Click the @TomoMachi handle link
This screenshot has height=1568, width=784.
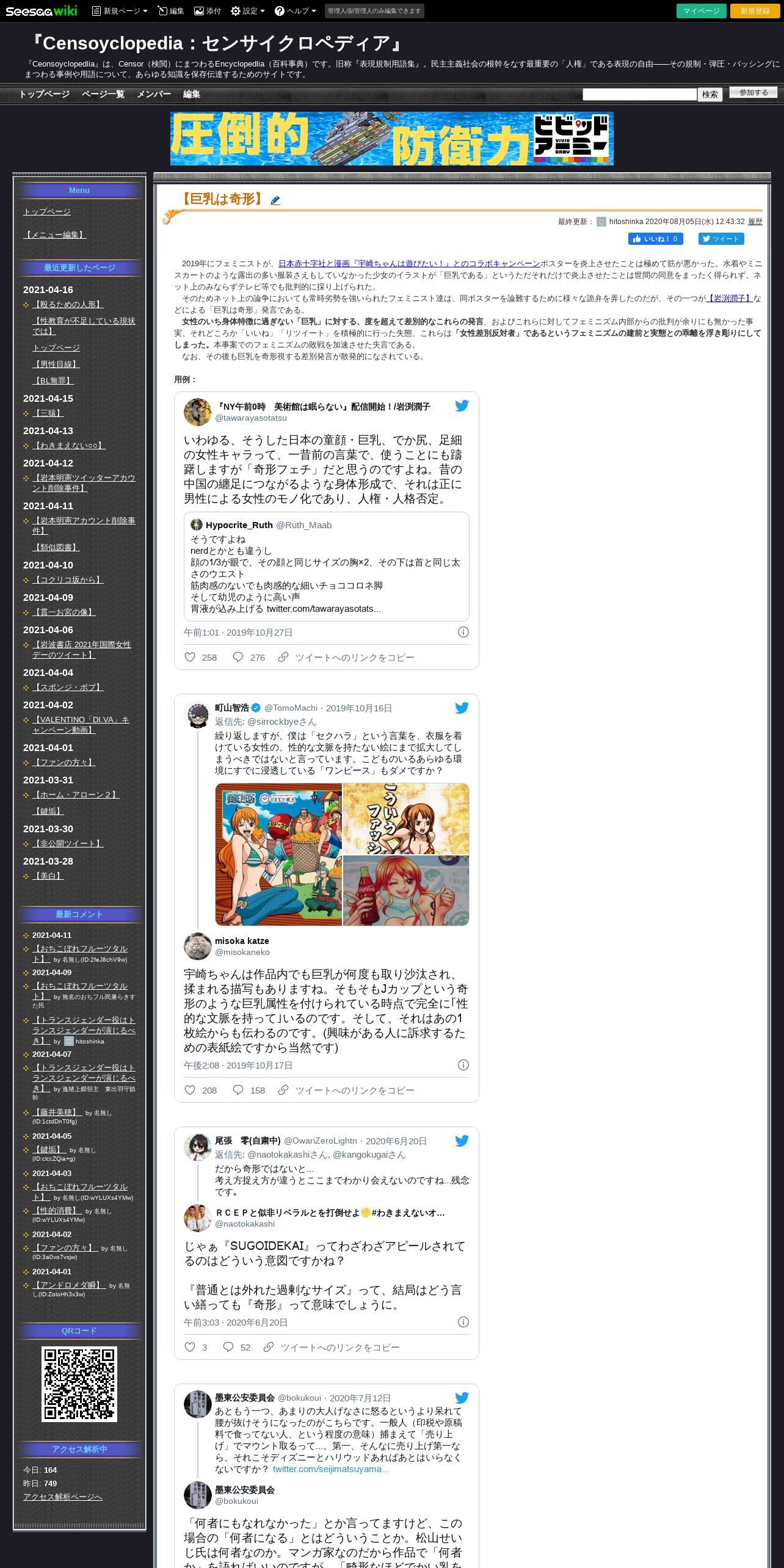click(x=291, y=708)
